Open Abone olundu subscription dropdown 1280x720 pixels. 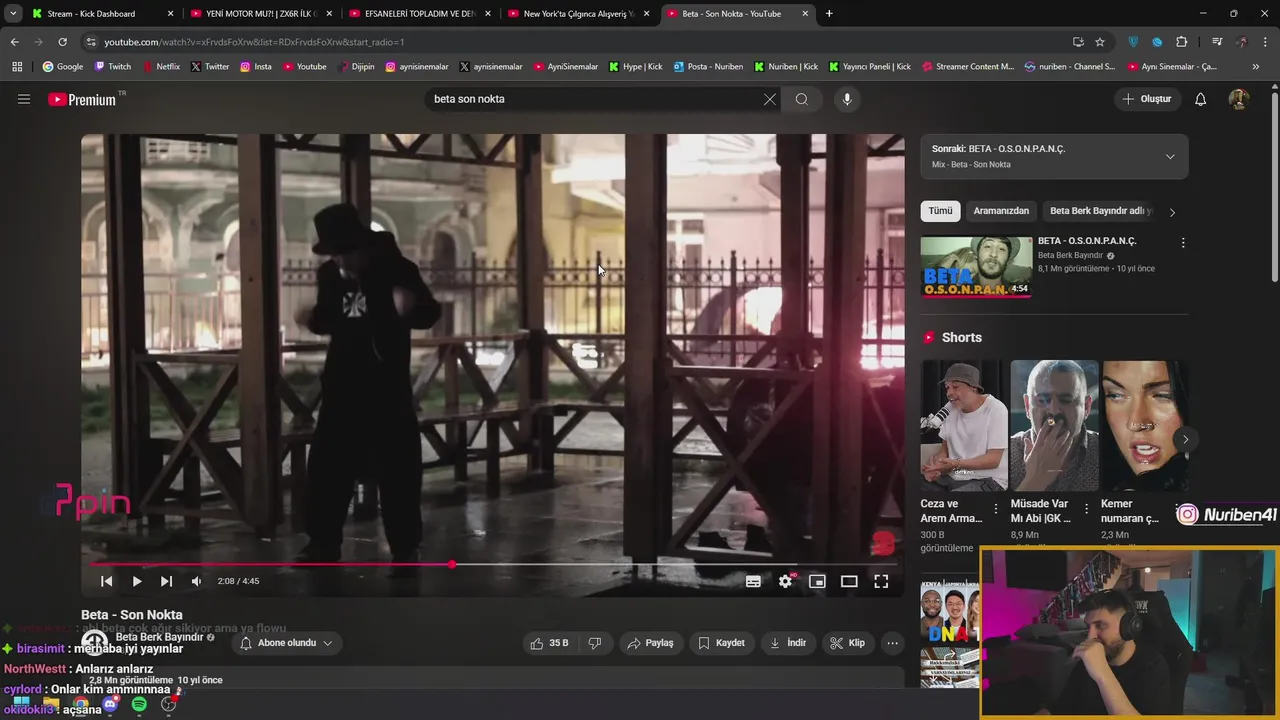tap(286, 643)
